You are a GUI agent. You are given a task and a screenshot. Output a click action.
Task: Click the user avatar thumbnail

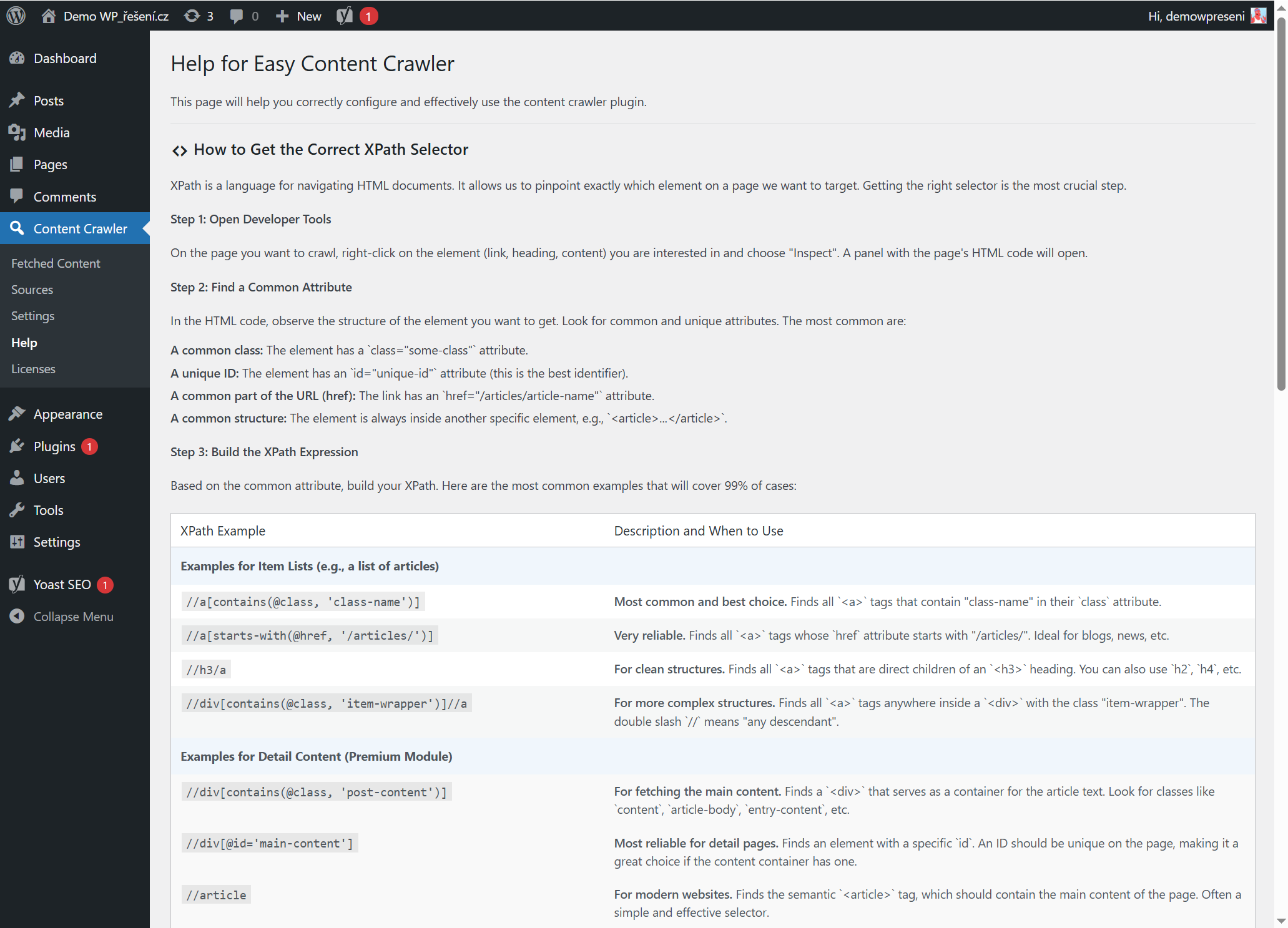1258,16
